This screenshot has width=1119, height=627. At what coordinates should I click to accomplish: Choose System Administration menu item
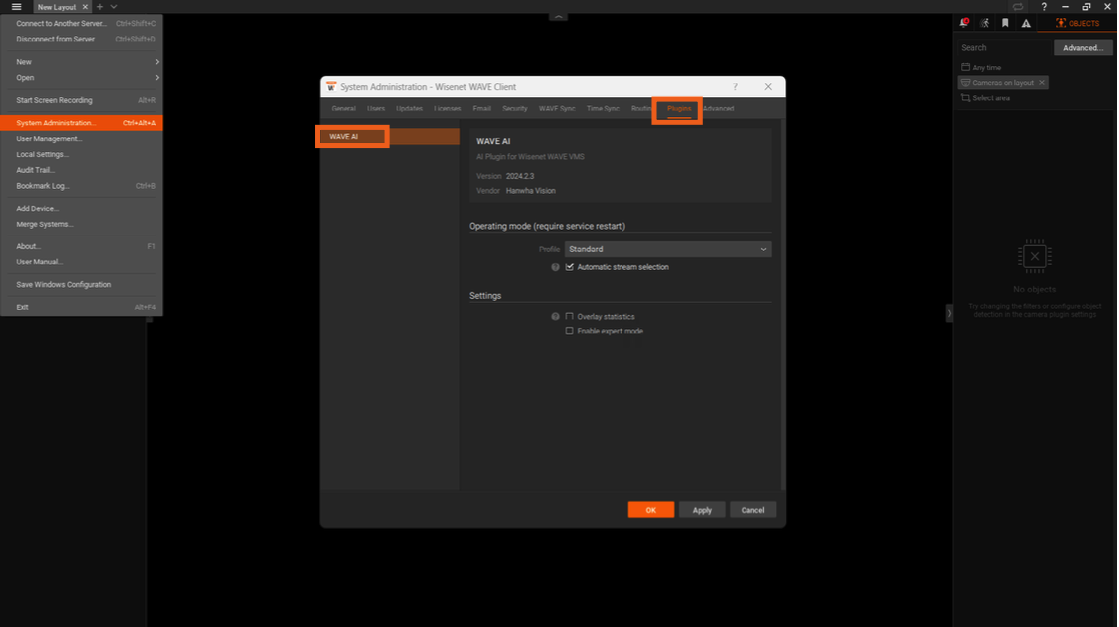[81, 123]
